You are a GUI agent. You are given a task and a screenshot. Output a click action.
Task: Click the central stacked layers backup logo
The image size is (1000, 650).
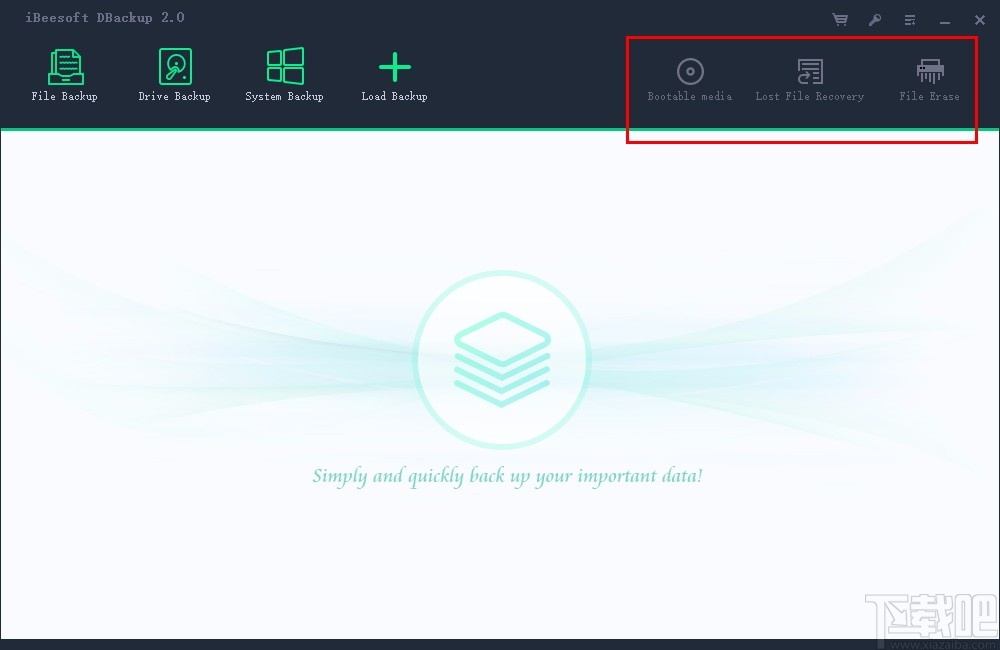click(503, 358)
